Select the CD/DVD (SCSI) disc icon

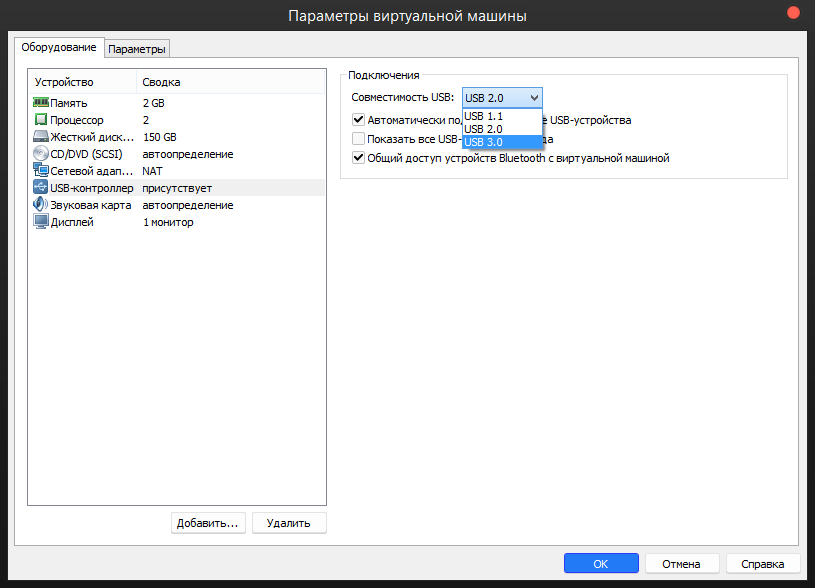pyautogui.click(x=41, y=154)
